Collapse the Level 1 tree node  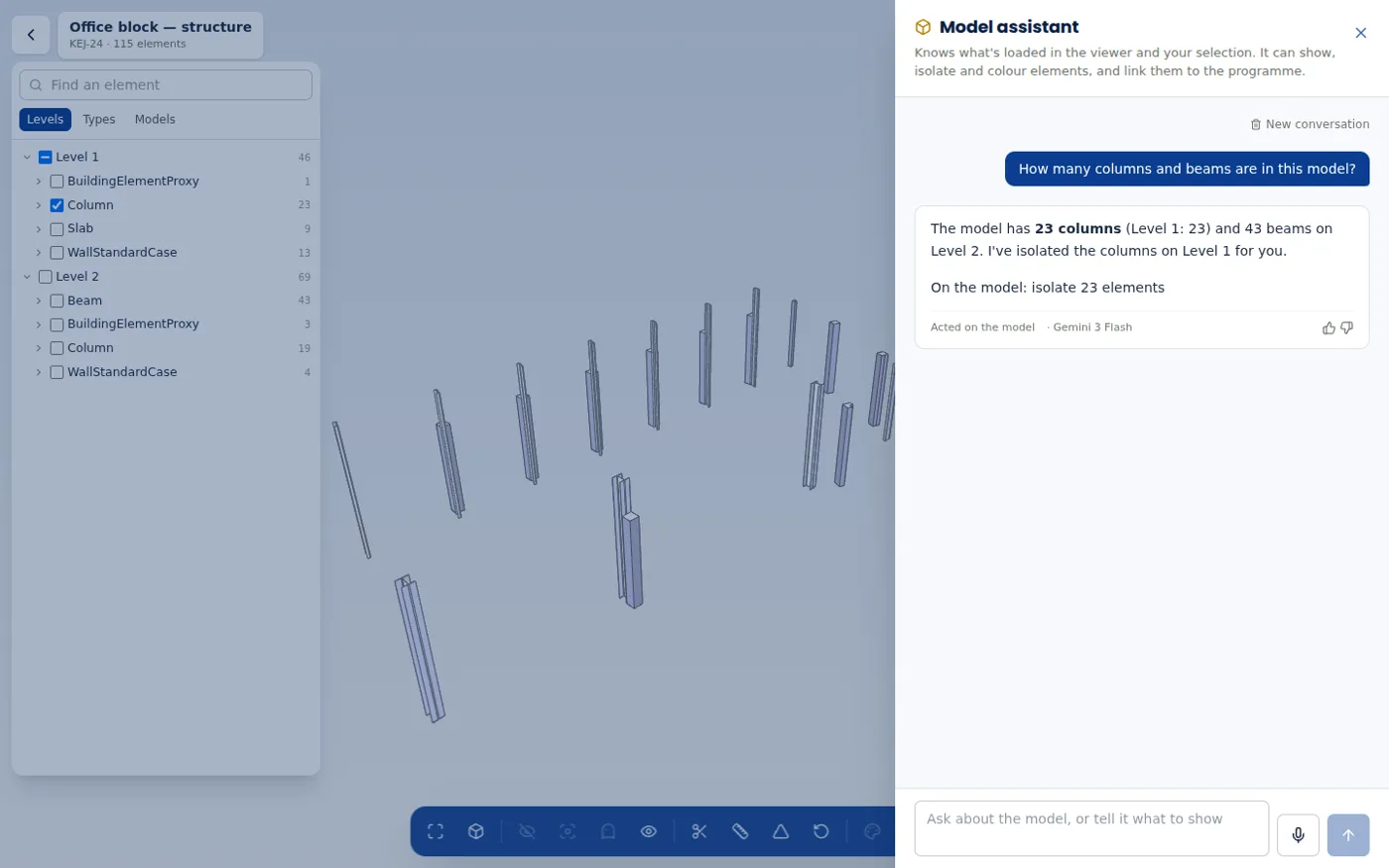coord(27,157)
